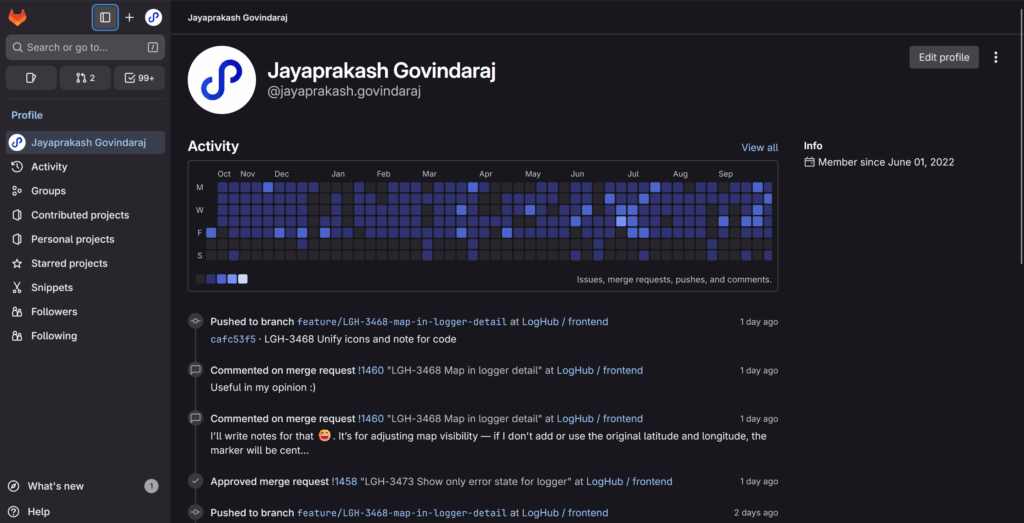Open to-do list showing 99+

click(x=139, y=77)
